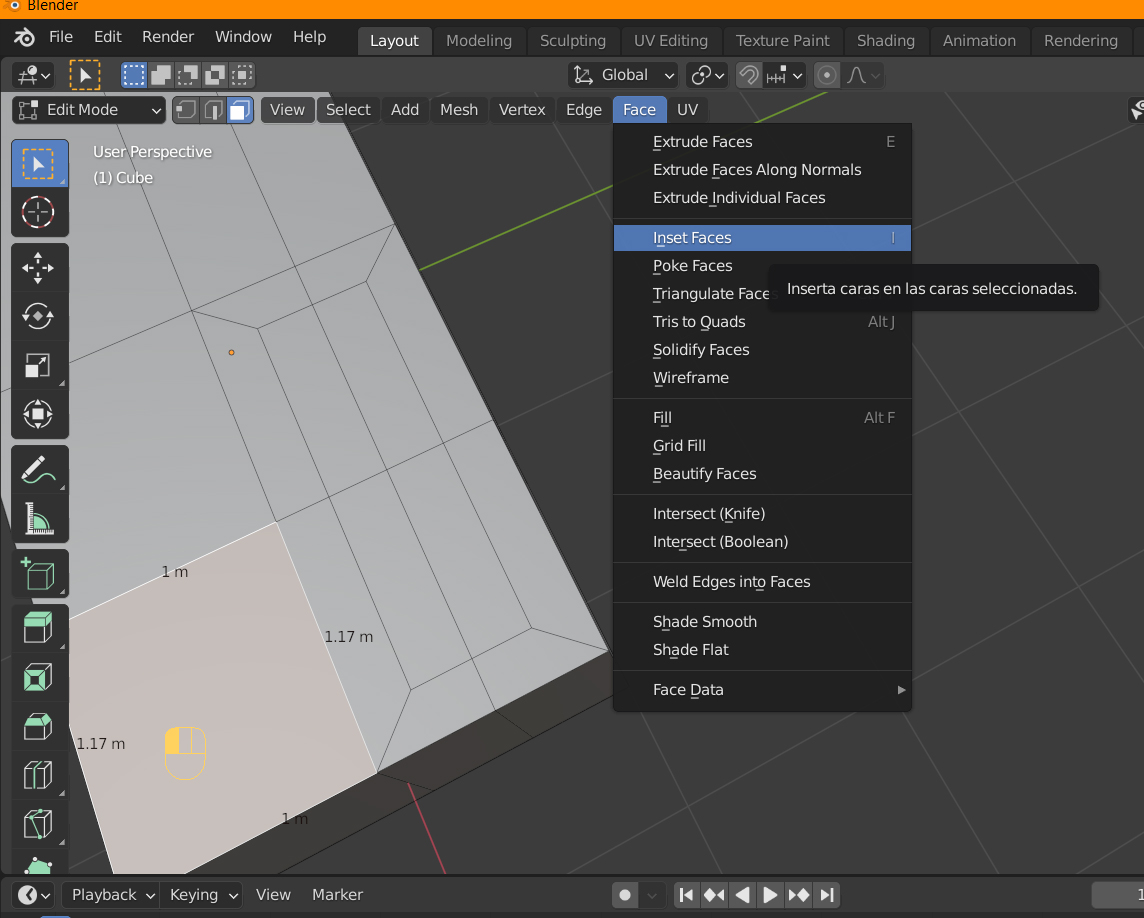Set selection mode to intersect
The height and width of the screenshot is (918, 1144).
tap(241, 75)
